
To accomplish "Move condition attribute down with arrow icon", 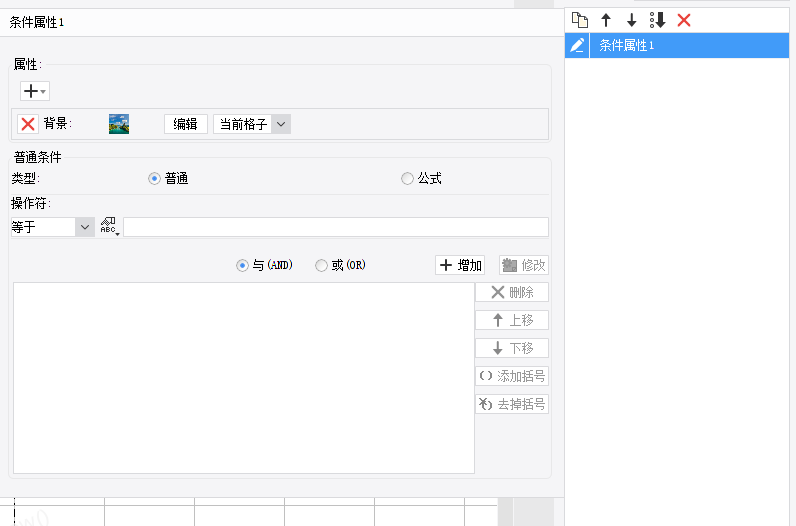I will coord(632,20).
